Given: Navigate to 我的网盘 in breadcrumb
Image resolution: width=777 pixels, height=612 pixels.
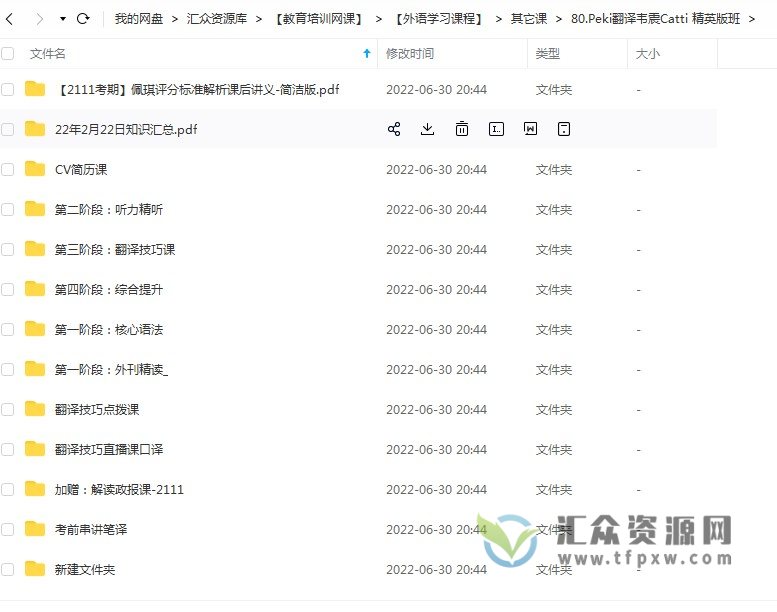Looking at the screenshot, I should [x=139, y=19].
